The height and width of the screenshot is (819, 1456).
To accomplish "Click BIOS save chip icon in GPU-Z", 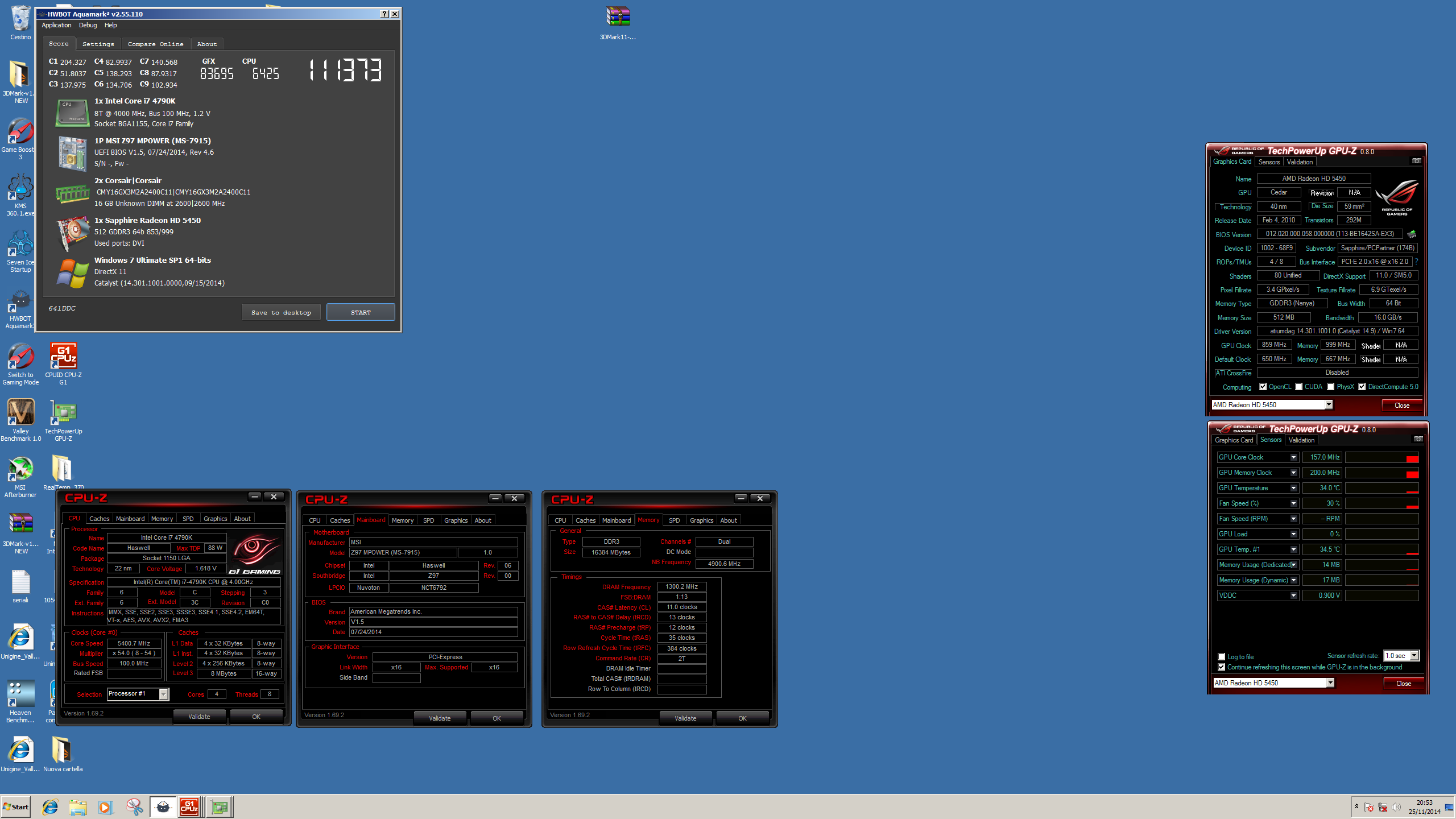I will tap(1412, 234).
